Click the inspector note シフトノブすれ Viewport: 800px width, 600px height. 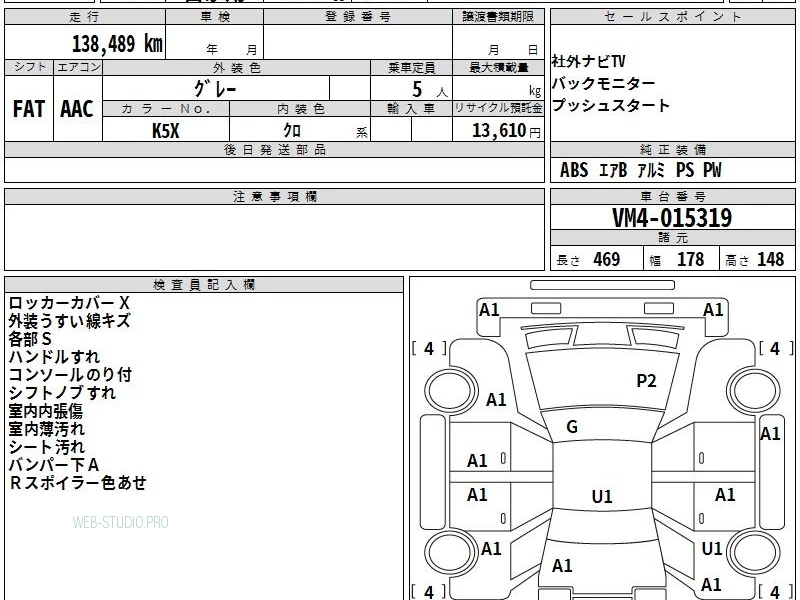click(x=62, y=393)
